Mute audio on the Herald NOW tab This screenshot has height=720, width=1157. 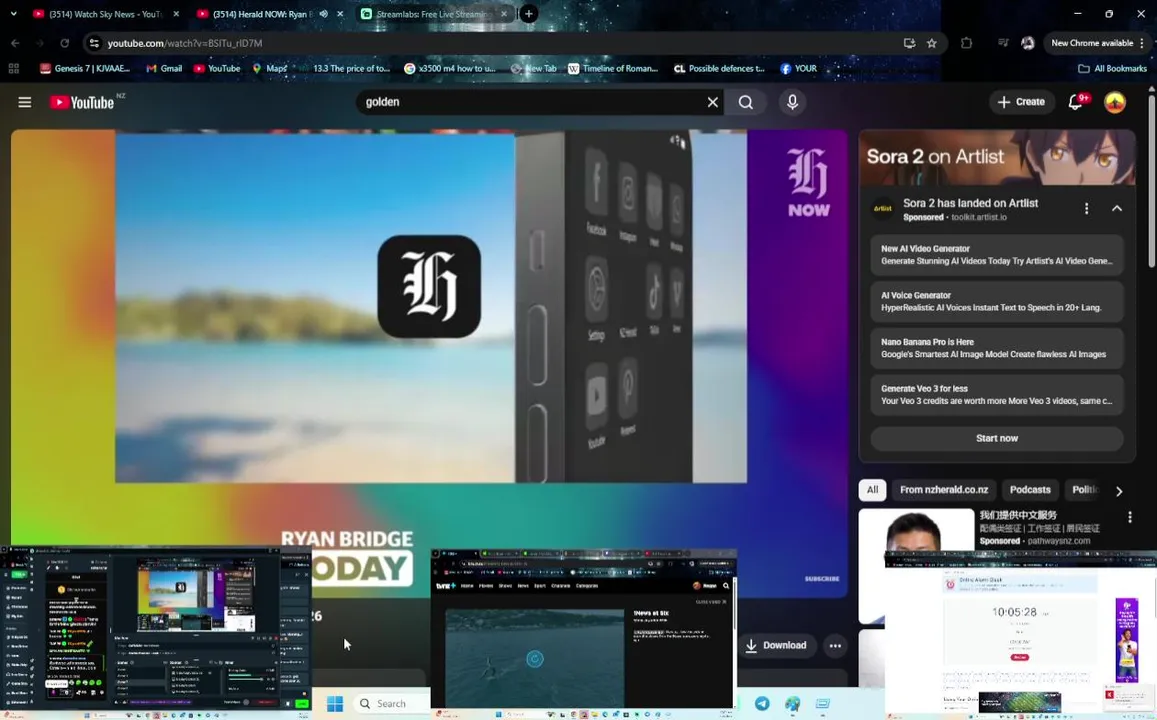click(x=323, y=13)
